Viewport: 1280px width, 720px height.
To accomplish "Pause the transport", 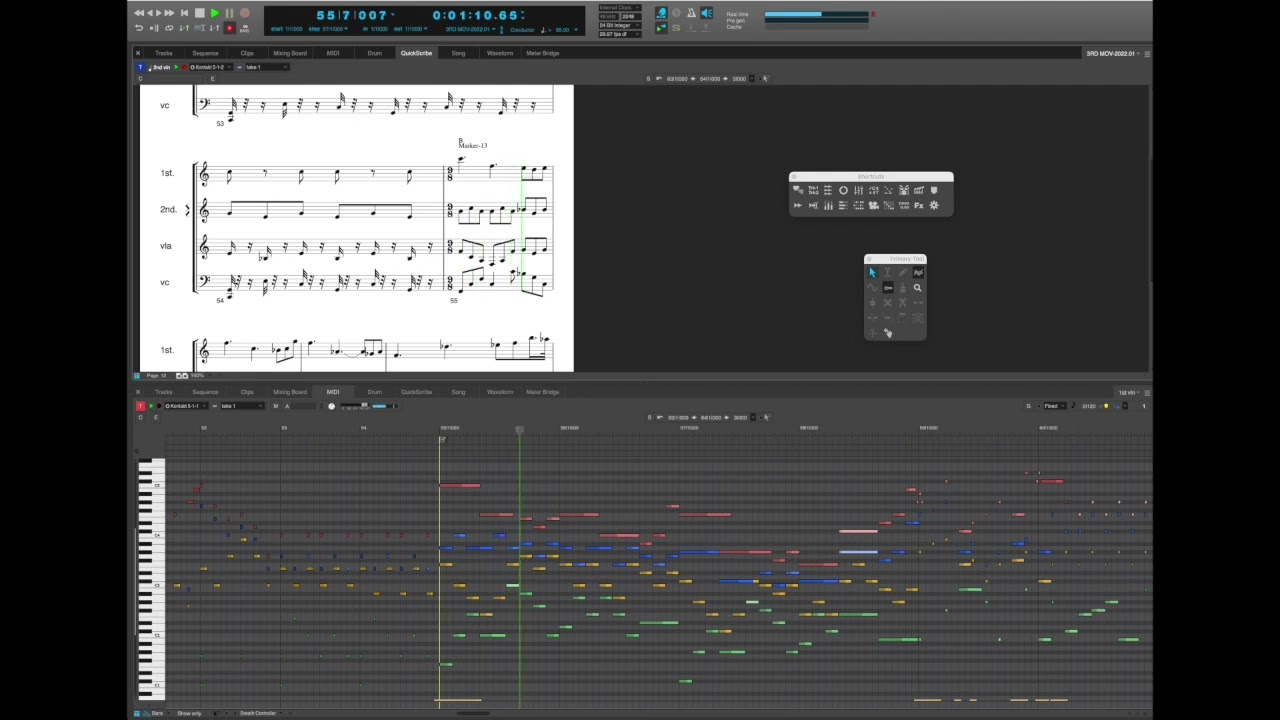I will point(229,13).
